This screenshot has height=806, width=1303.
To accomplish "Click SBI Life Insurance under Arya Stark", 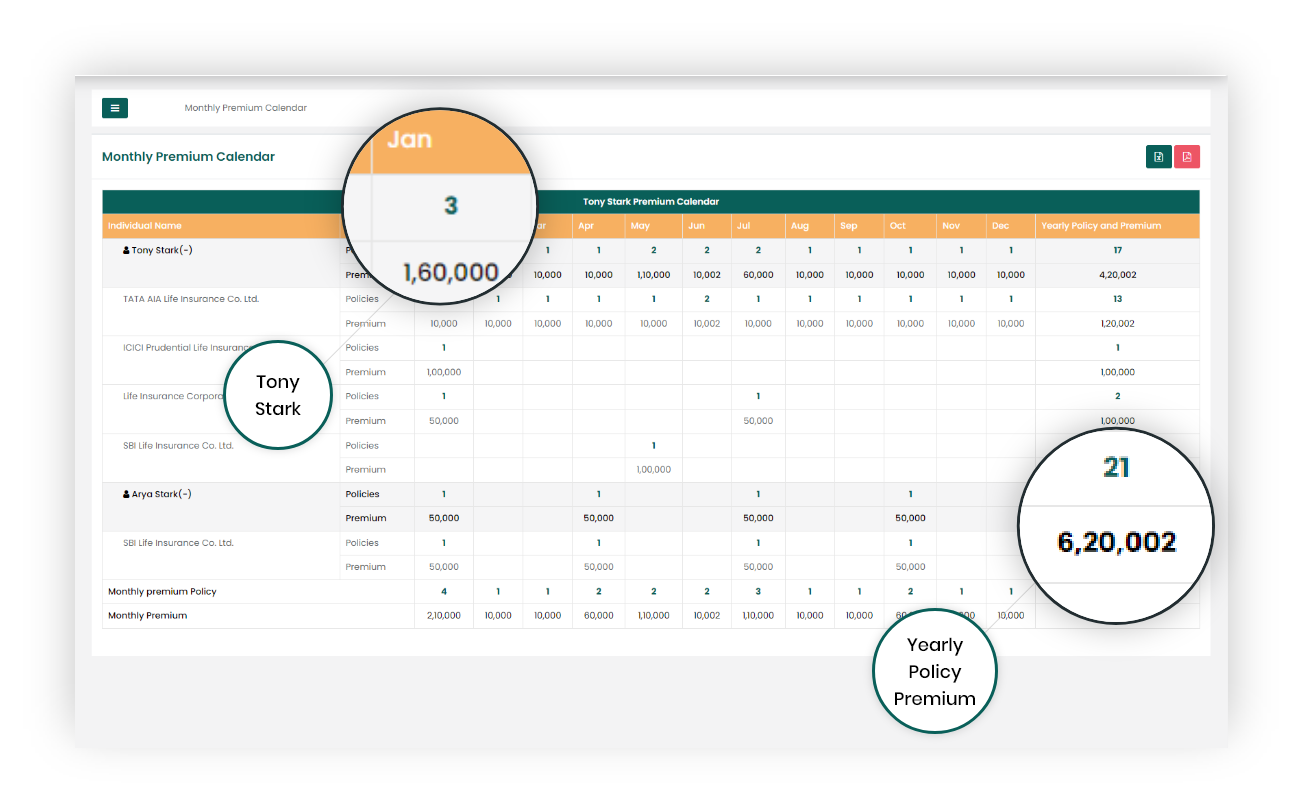I will pyautogui.click(x=178, y=543).
